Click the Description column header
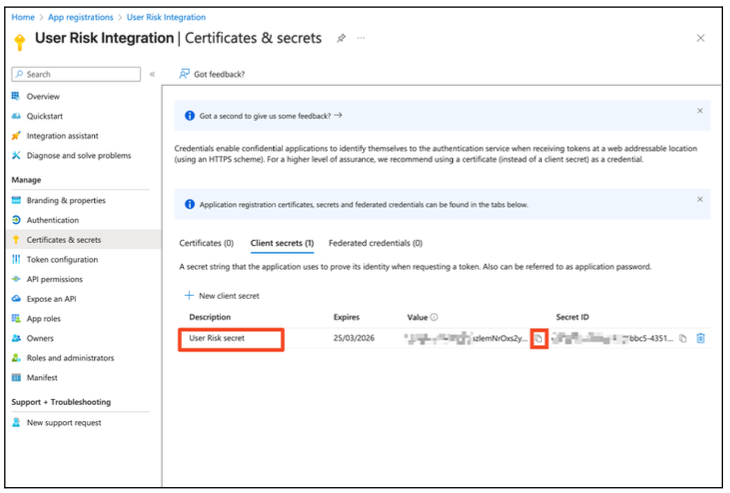 tap(210, 317)
